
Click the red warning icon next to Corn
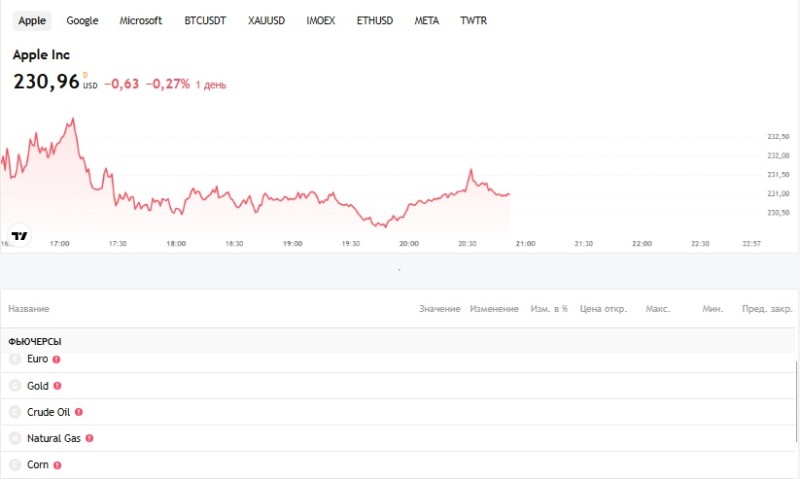58,465
